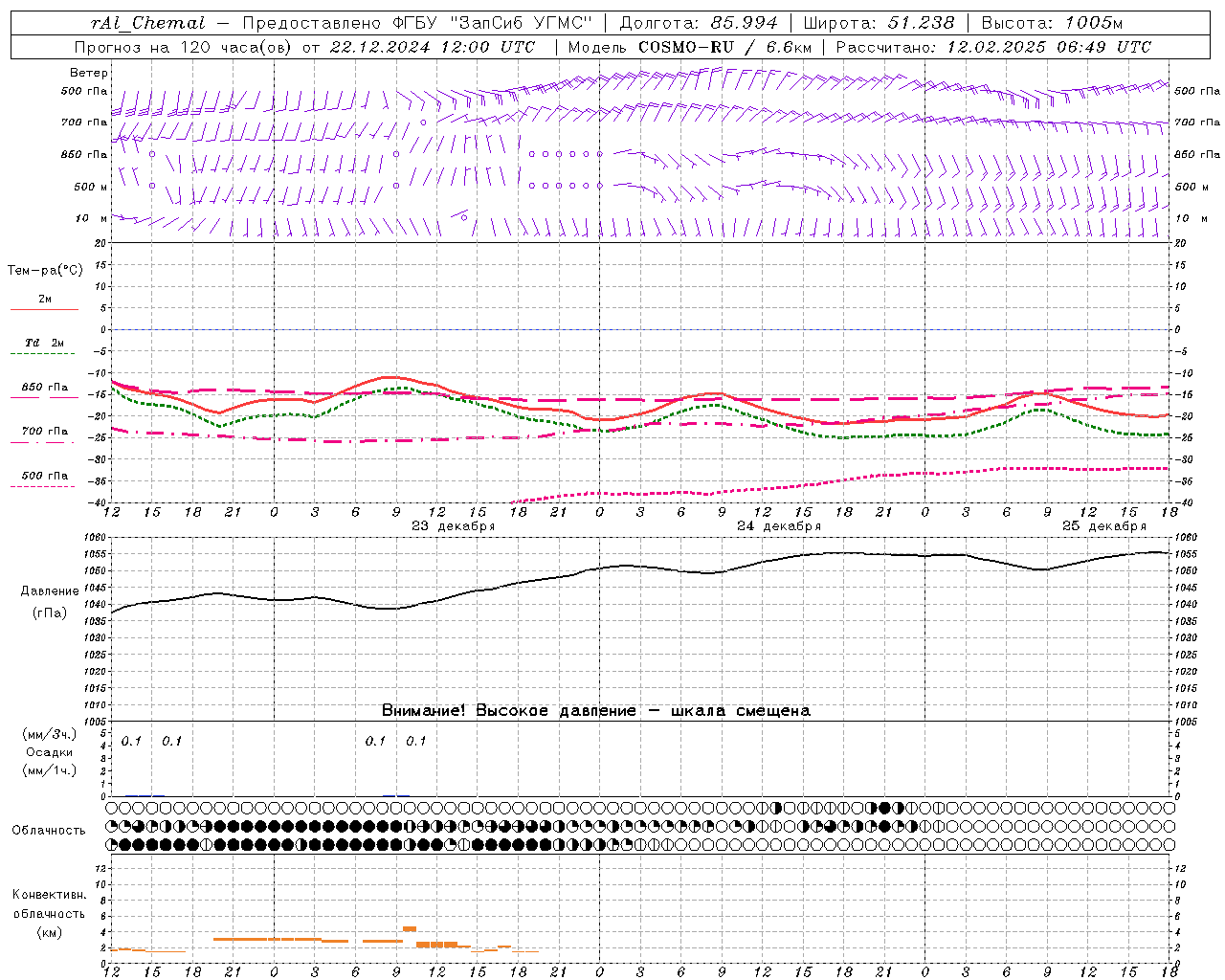
Task: Click the station name rAl_Chemal in header
Action: [147, 23]
